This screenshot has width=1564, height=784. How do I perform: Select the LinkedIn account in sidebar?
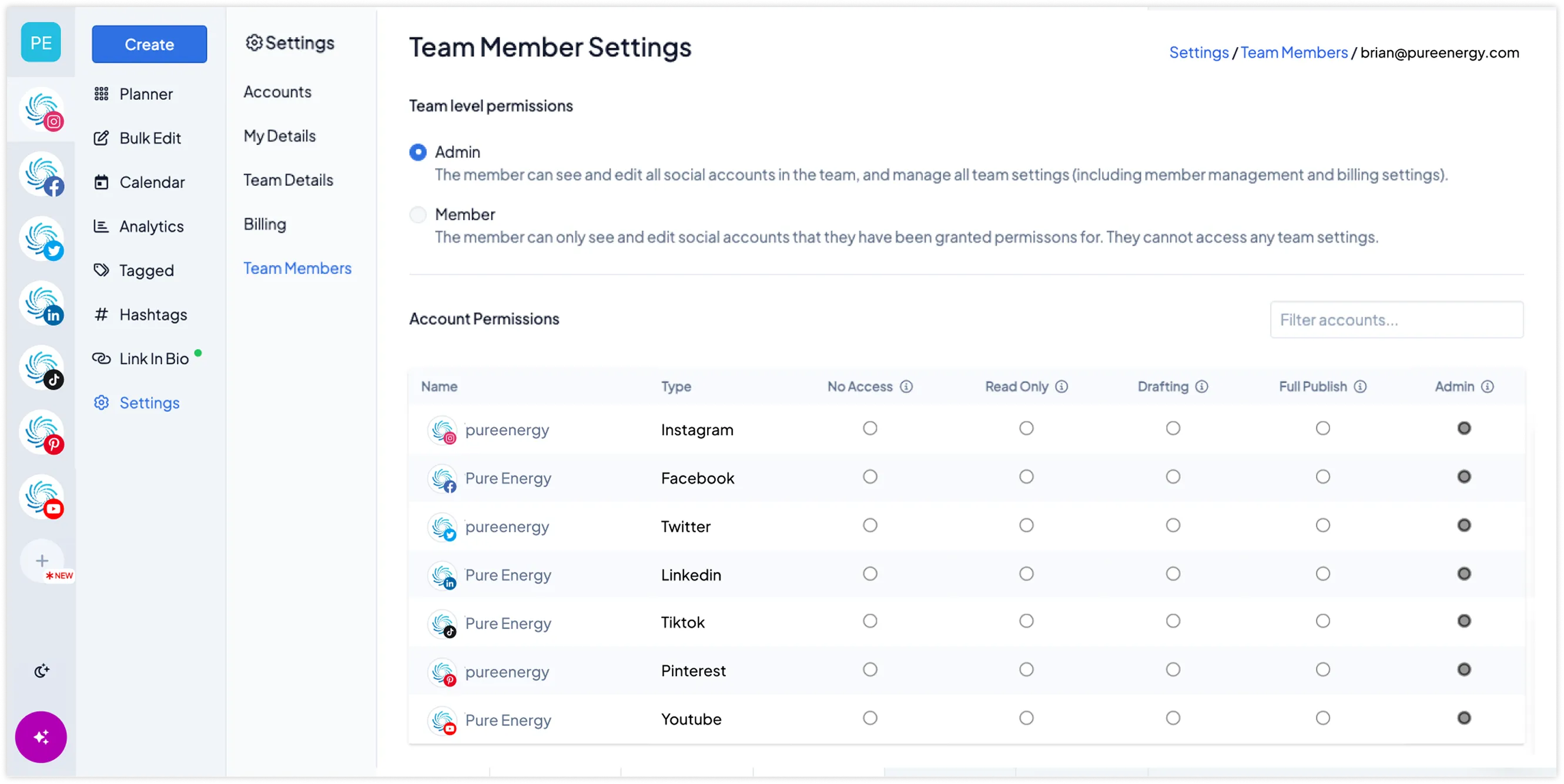coord(41,304)
